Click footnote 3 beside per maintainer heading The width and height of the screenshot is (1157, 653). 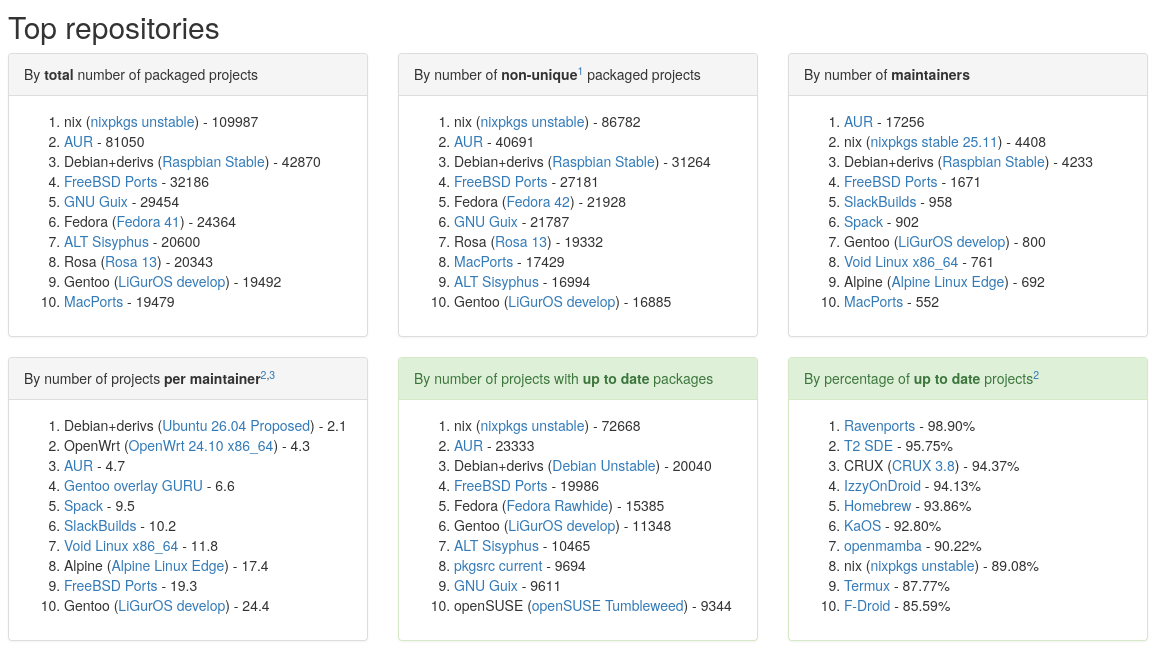(x=271, y=375)
